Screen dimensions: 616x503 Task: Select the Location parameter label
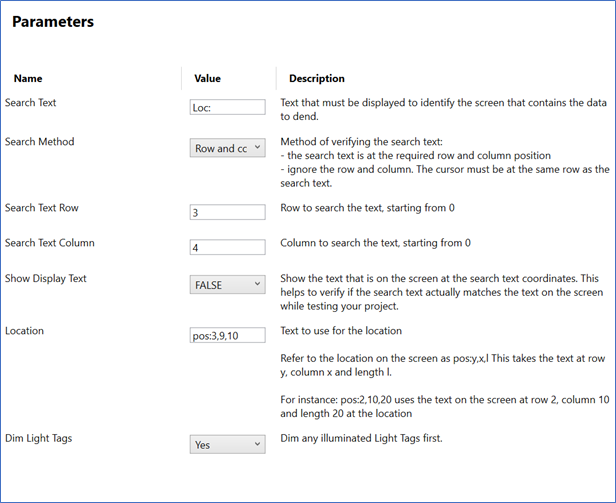pos(24,331)
